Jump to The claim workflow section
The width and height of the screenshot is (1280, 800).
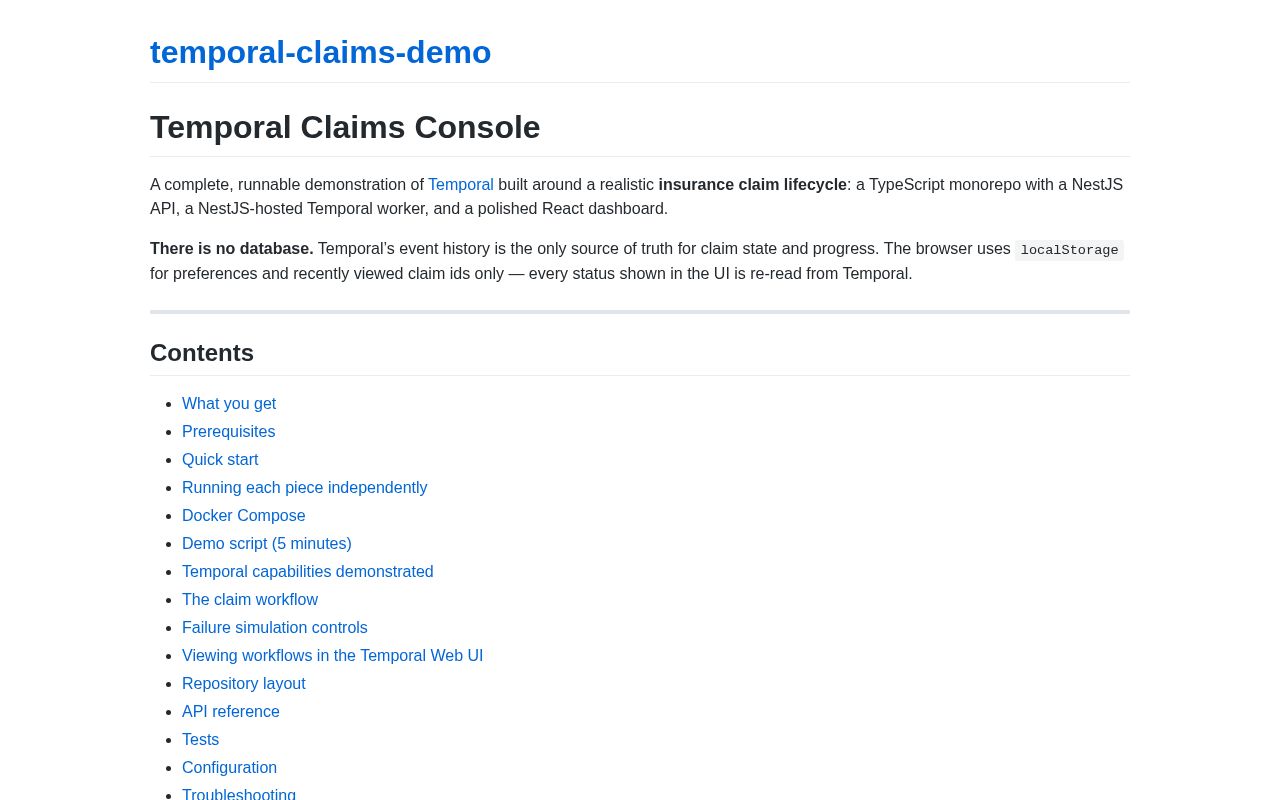250,600
